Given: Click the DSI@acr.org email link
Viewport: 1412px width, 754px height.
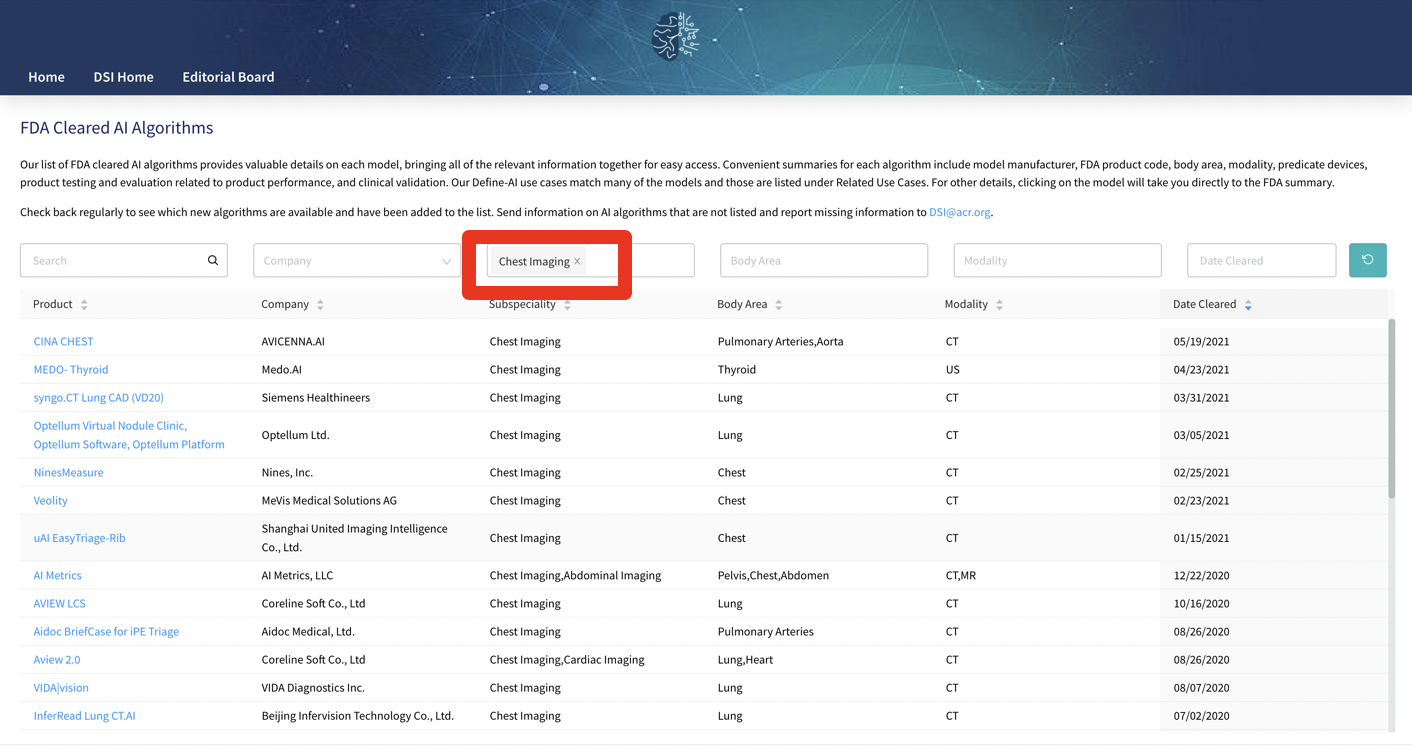Looking at the screenshot, I should pyautogui.click(x=959, y=212).
